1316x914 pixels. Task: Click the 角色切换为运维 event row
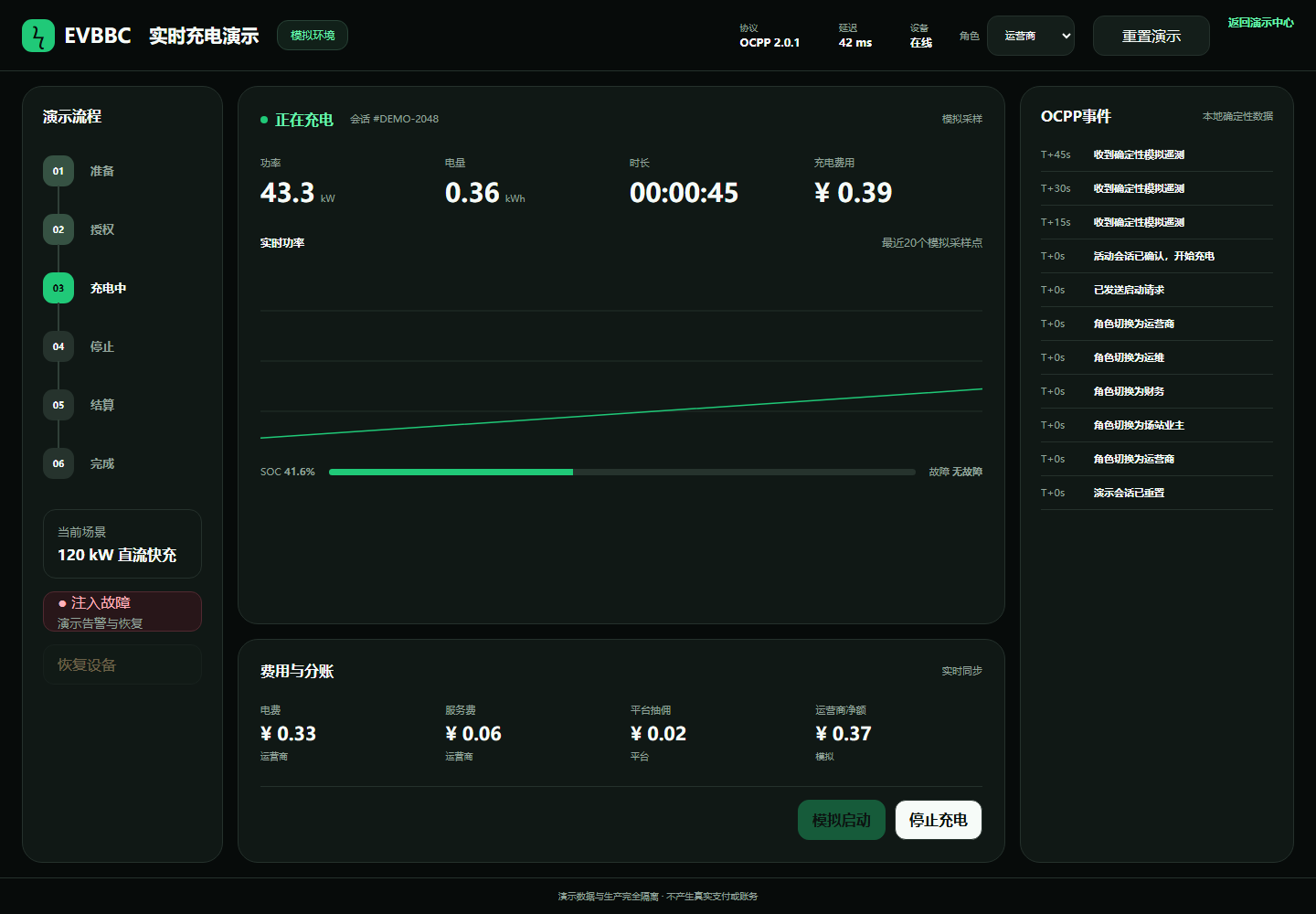click(x=1157, y=357)
